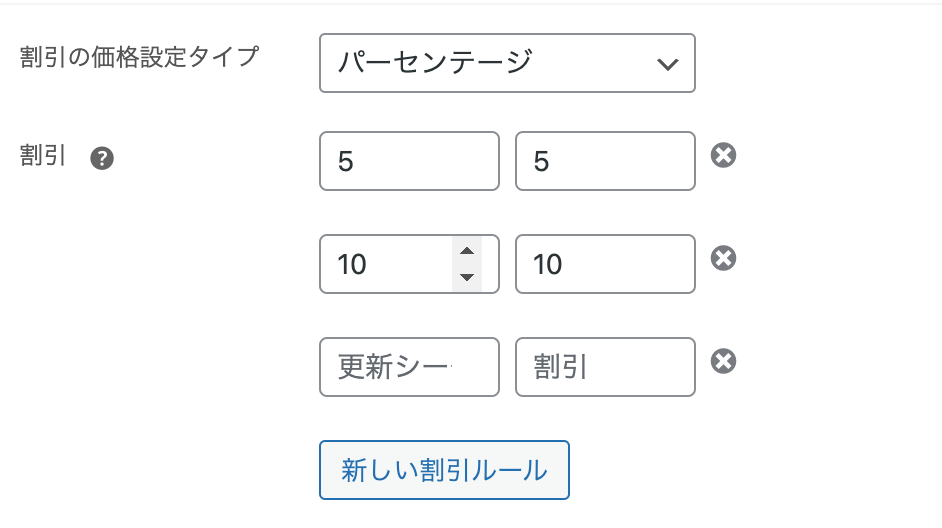This screenshot has height=528, width=942.
Task: Click the 新しい割引ルール button text
Action: tap(444, 470)
